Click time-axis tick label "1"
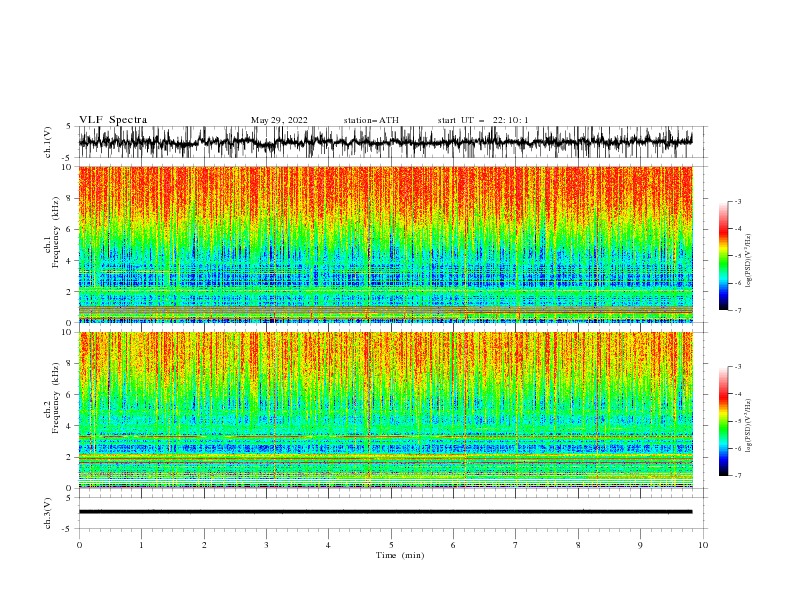792x612 pixels. 141,545
